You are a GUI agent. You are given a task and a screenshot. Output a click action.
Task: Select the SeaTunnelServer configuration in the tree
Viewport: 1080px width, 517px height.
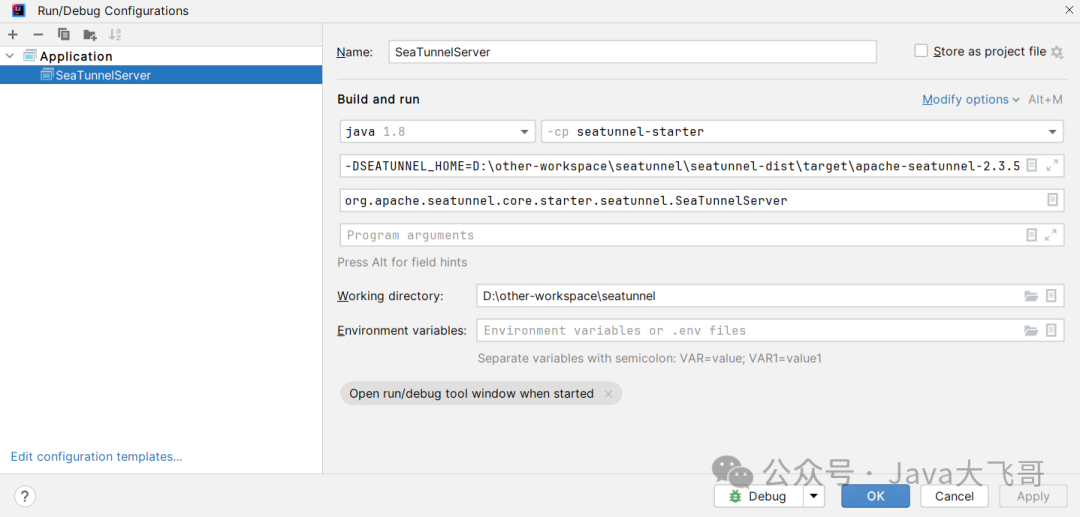coord(161,75)
